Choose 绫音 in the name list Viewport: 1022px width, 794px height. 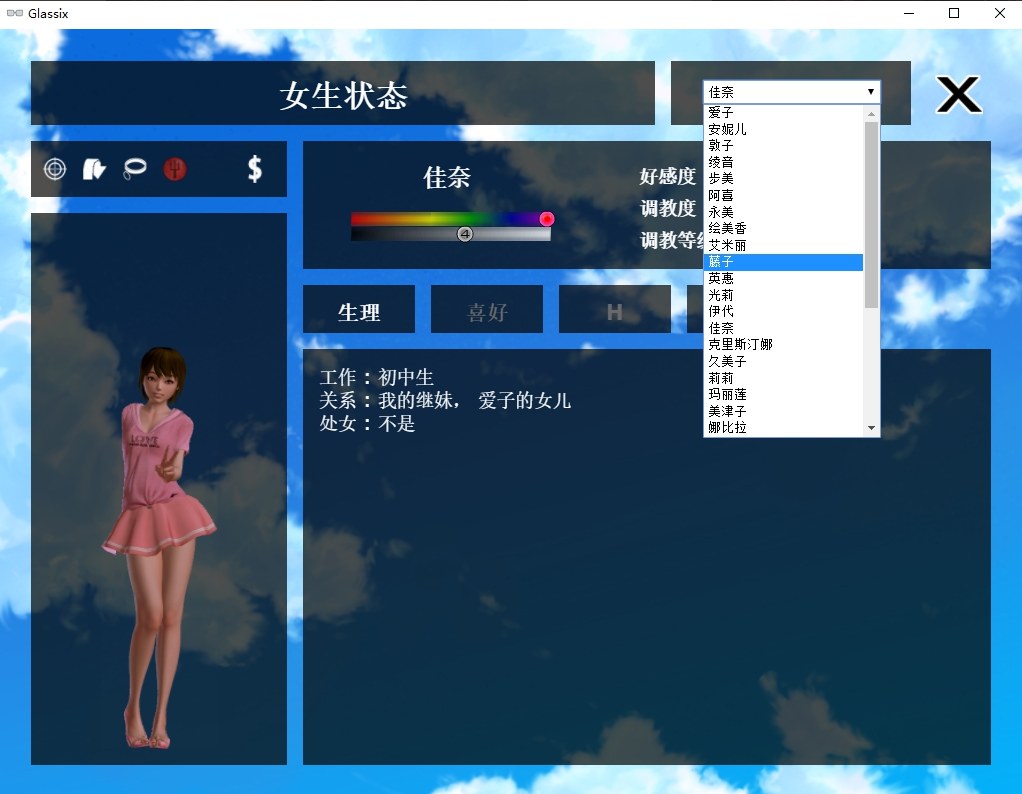click(783, 162)
